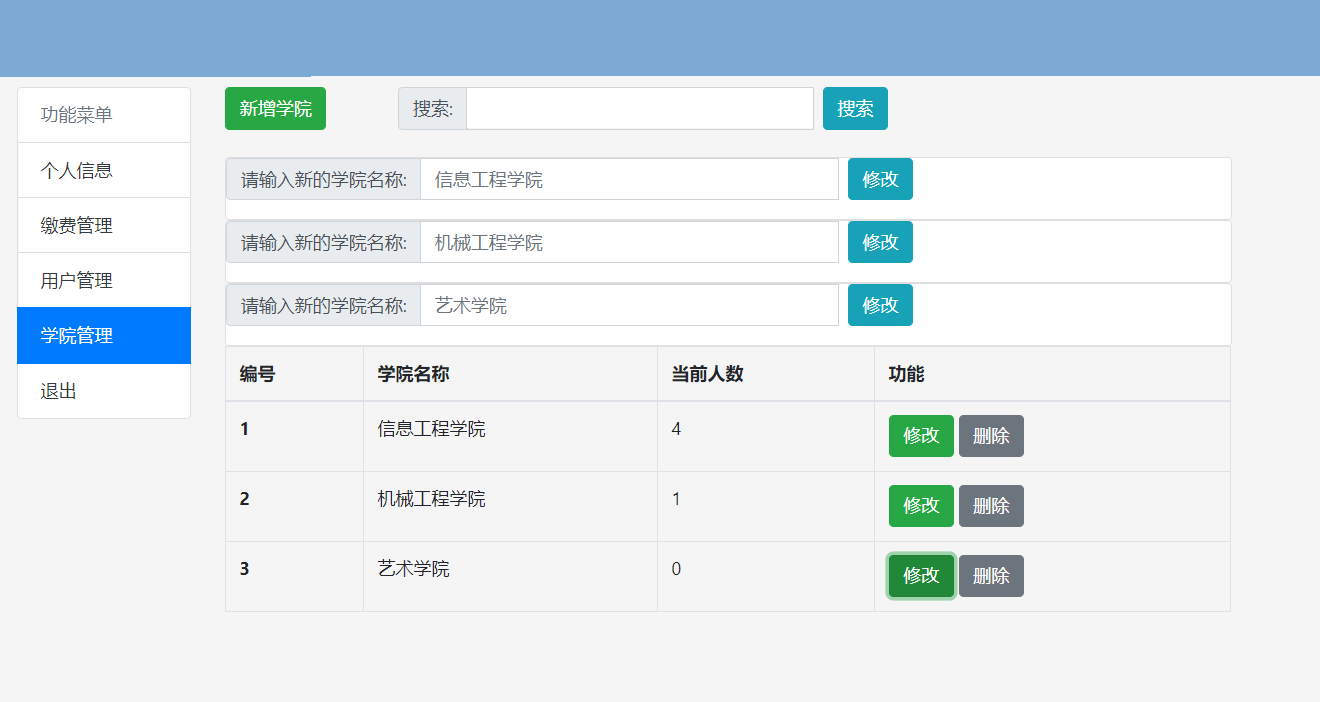Screen dimensions: 1320x702
Task: Click the 功能菜单 sidebar header
Action: pos(104,115)
